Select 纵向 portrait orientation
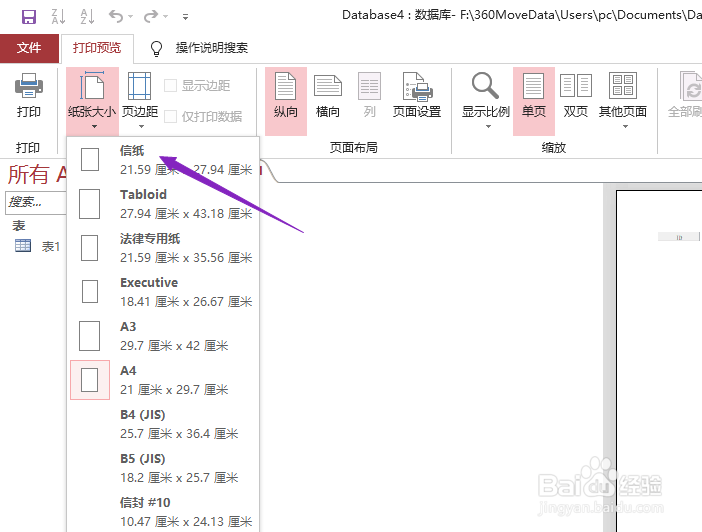This screenshot has width=702, height=532. [x=286, y=101]
